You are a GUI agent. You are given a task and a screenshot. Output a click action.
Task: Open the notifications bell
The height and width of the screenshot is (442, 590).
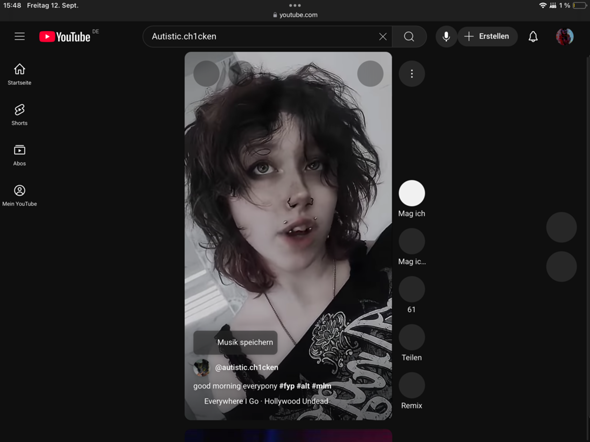[x=533, y=36]
